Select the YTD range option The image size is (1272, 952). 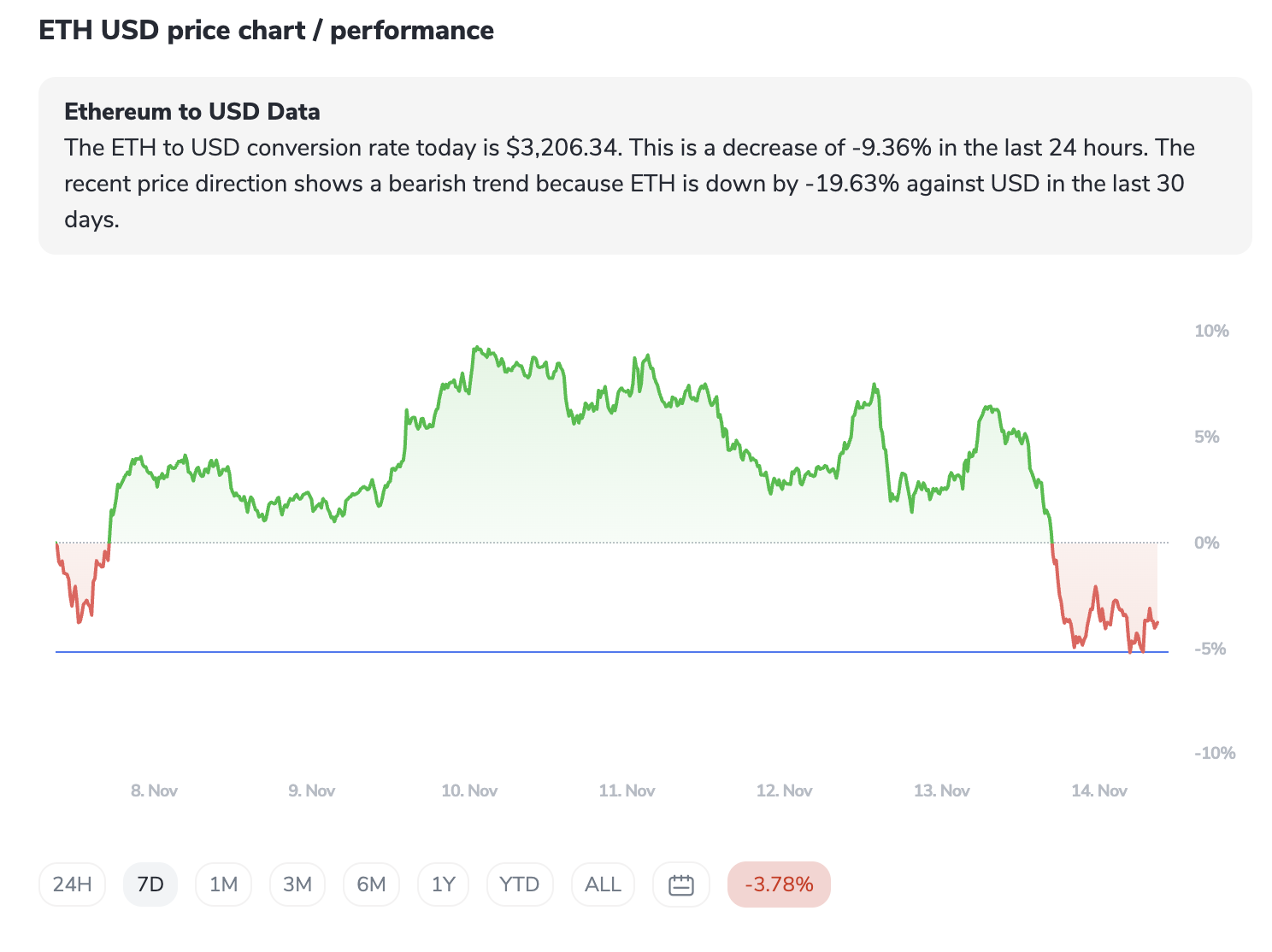(x=519, y=884)
